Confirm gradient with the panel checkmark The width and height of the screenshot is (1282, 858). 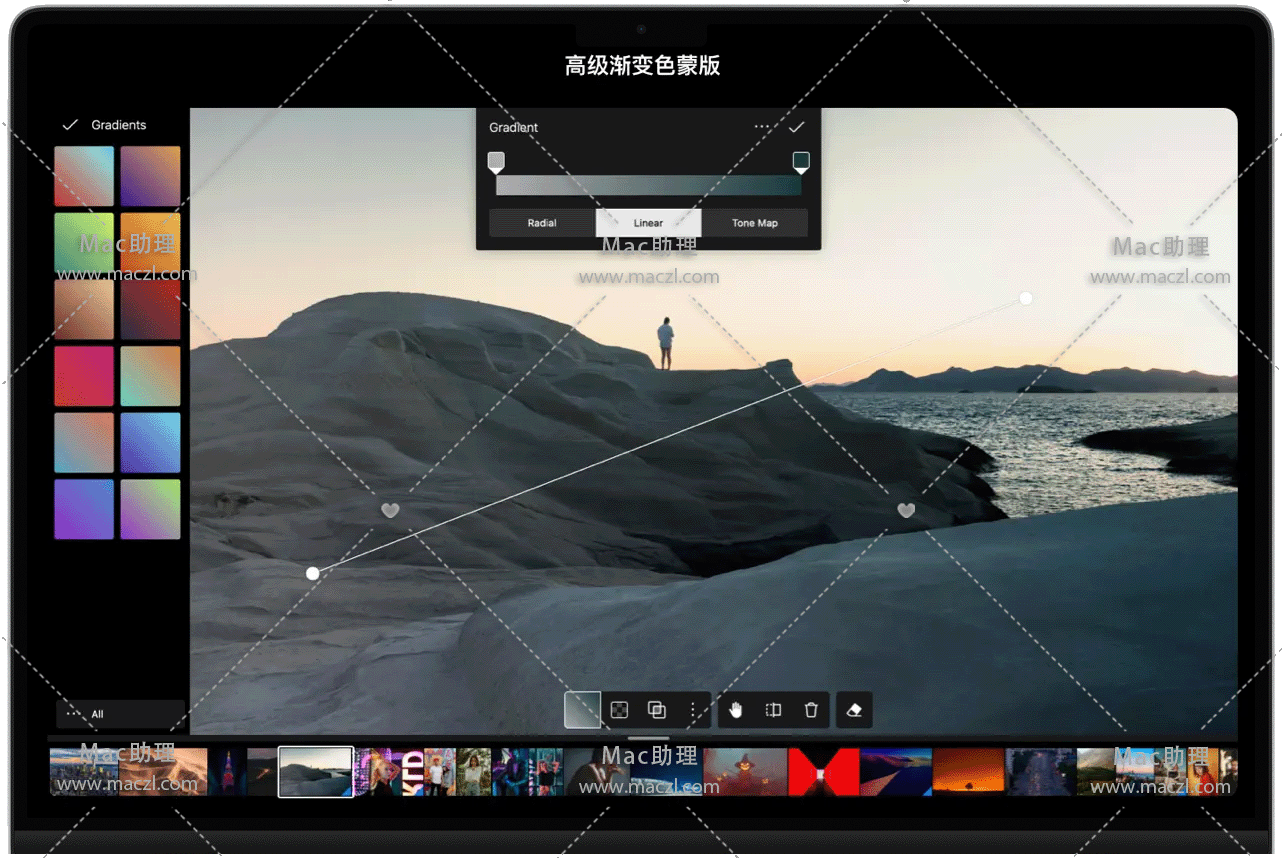796,127
